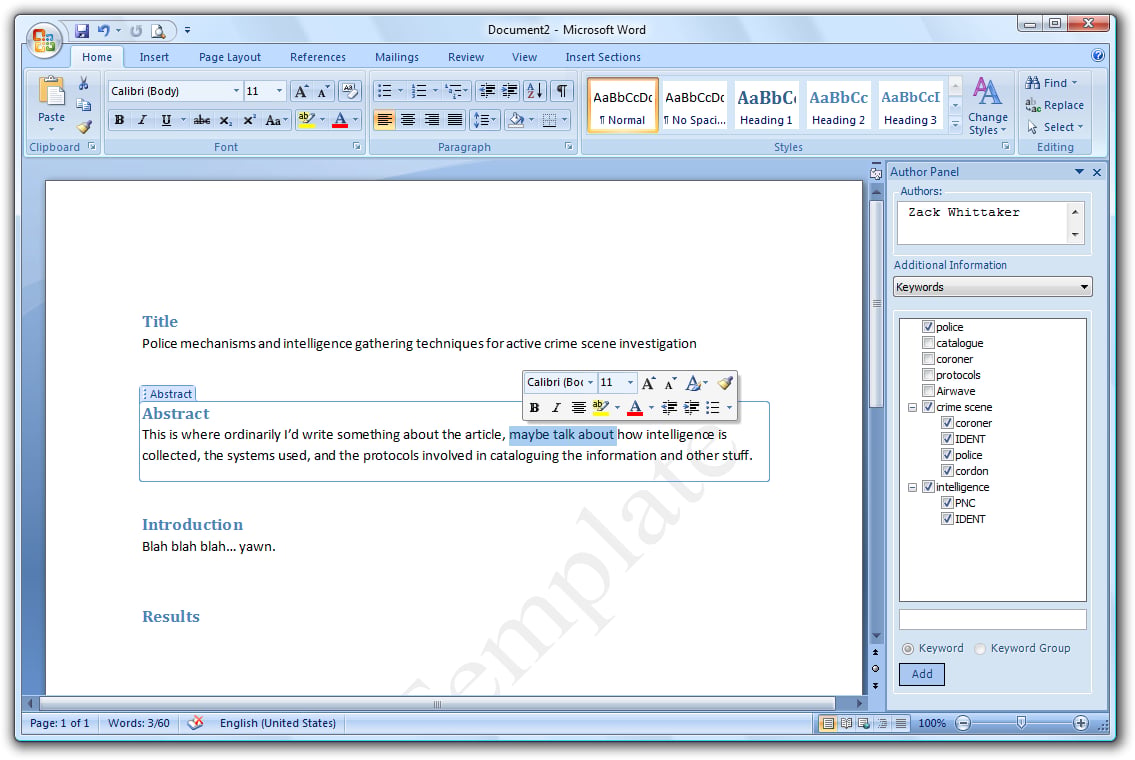Uncheck the top-level police keyword
The image size is (1135, 760).
coord(928,326)
